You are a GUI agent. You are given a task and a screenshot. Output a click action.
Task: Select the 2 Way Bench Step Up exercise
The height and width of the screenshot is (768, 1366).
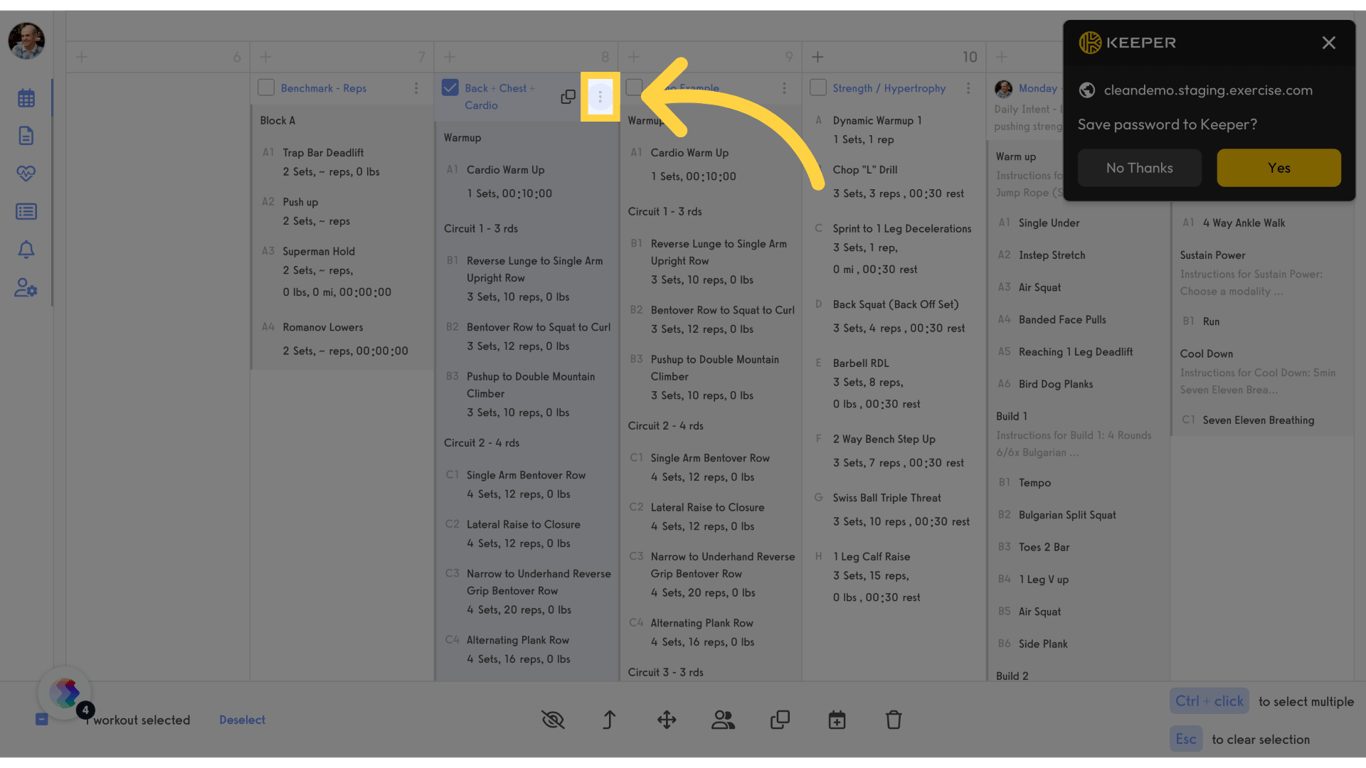coord(884,439)
